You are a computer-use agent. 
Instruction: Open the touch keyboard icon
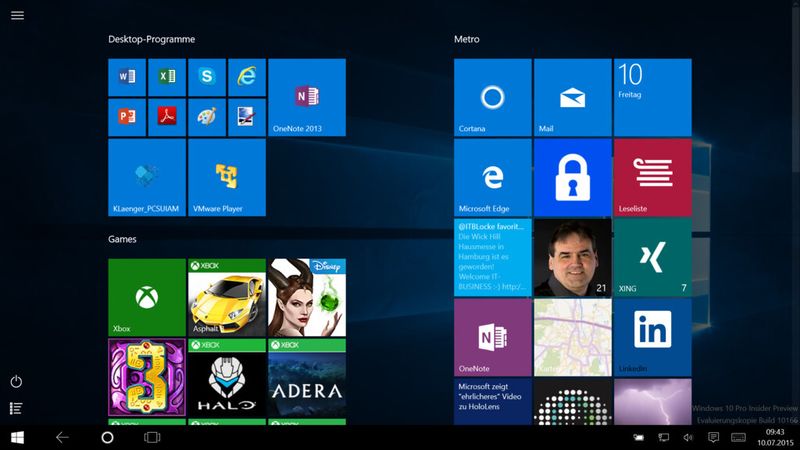[738, 437]
